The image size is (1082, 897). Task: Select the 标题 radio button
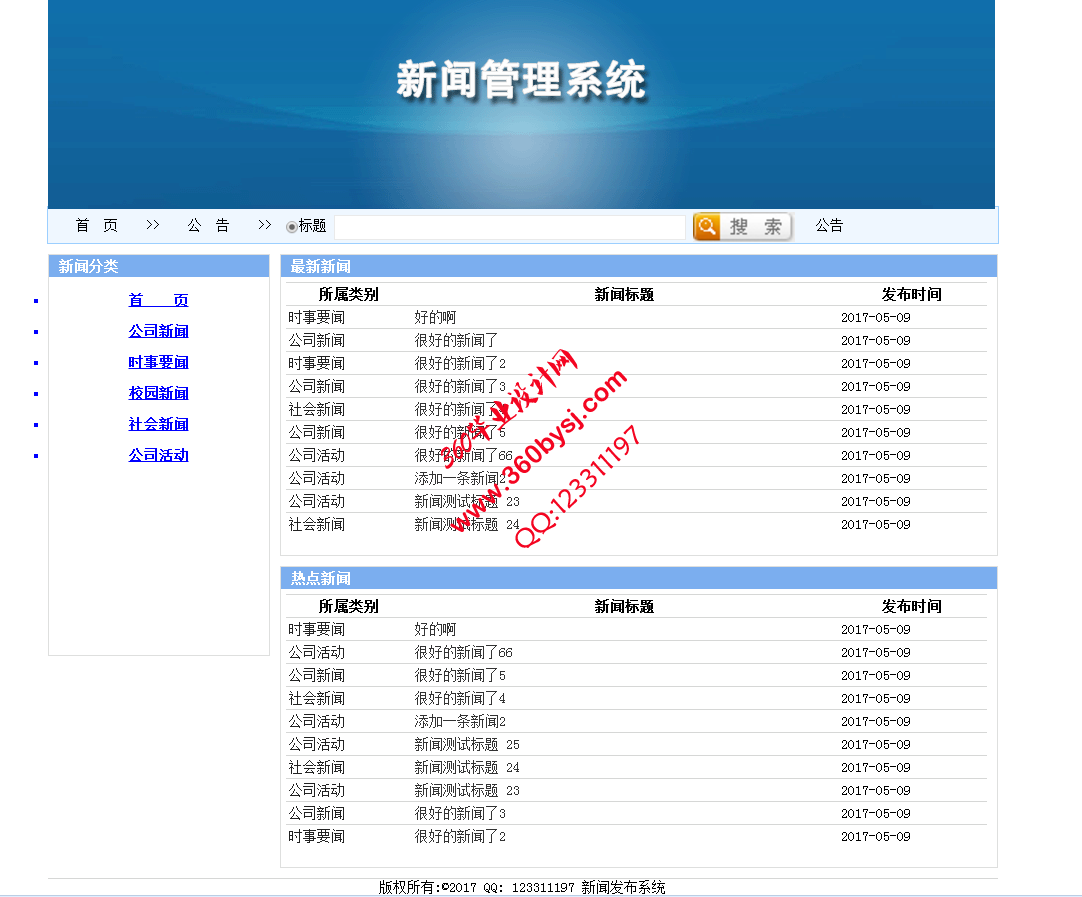coord(292,227)
